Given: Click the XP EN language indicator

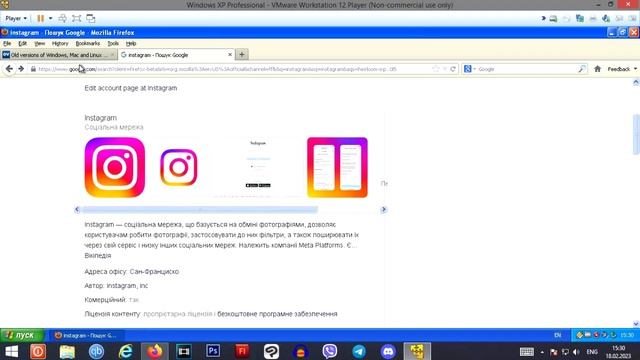Looking at the screenshot, I should [x=558, y=335].
